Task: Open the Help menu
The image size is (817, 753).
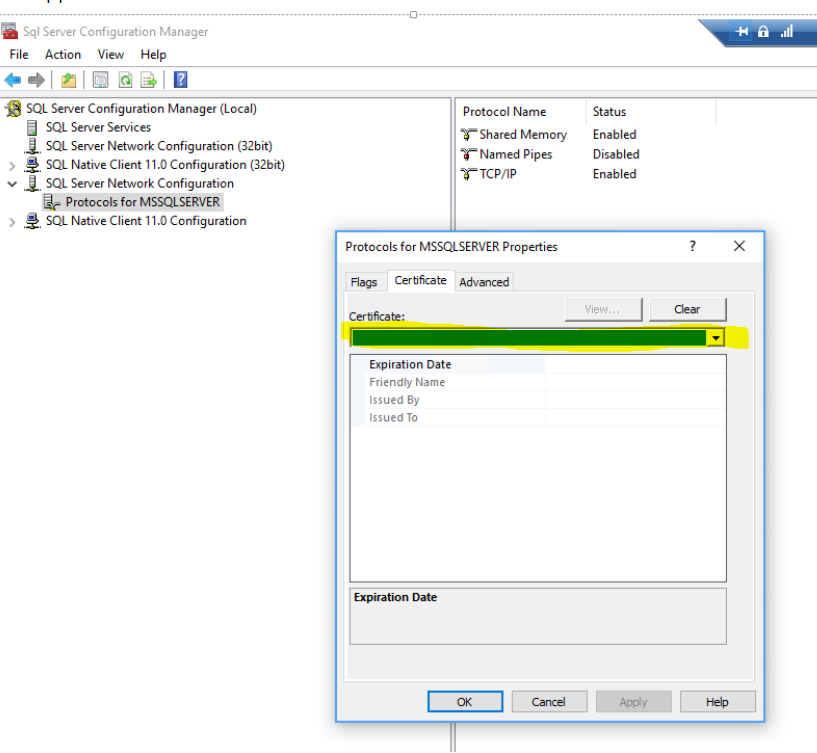Action: coord(153,54)
